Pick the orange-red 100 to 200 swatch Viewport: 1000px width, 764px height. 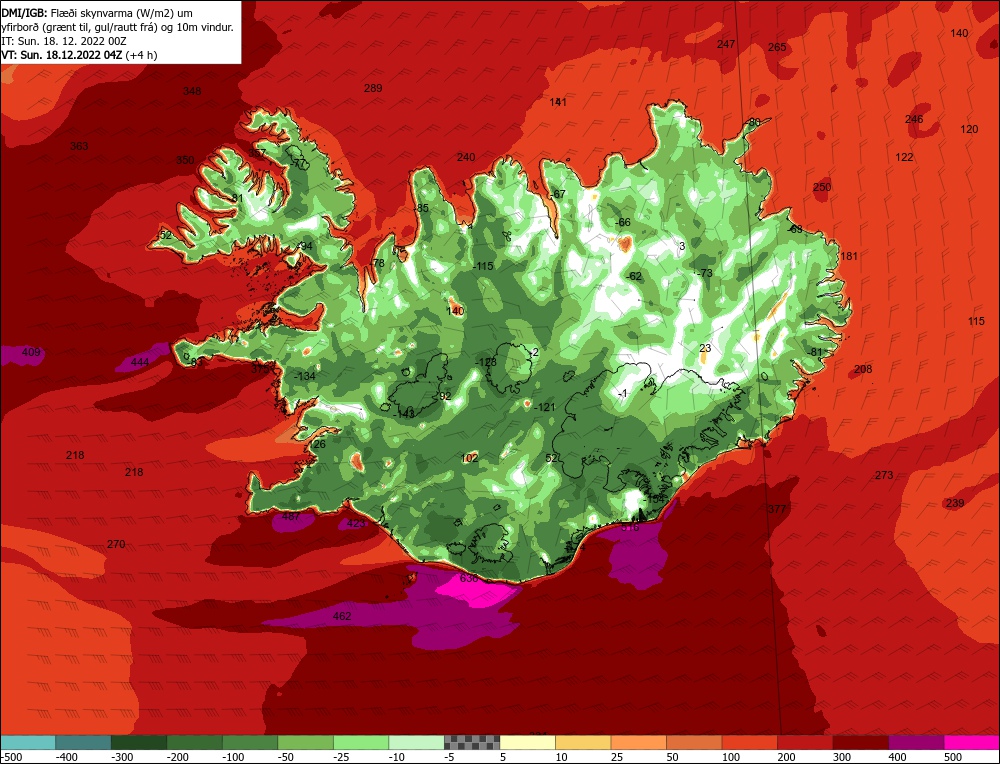(x=749, y=742)
